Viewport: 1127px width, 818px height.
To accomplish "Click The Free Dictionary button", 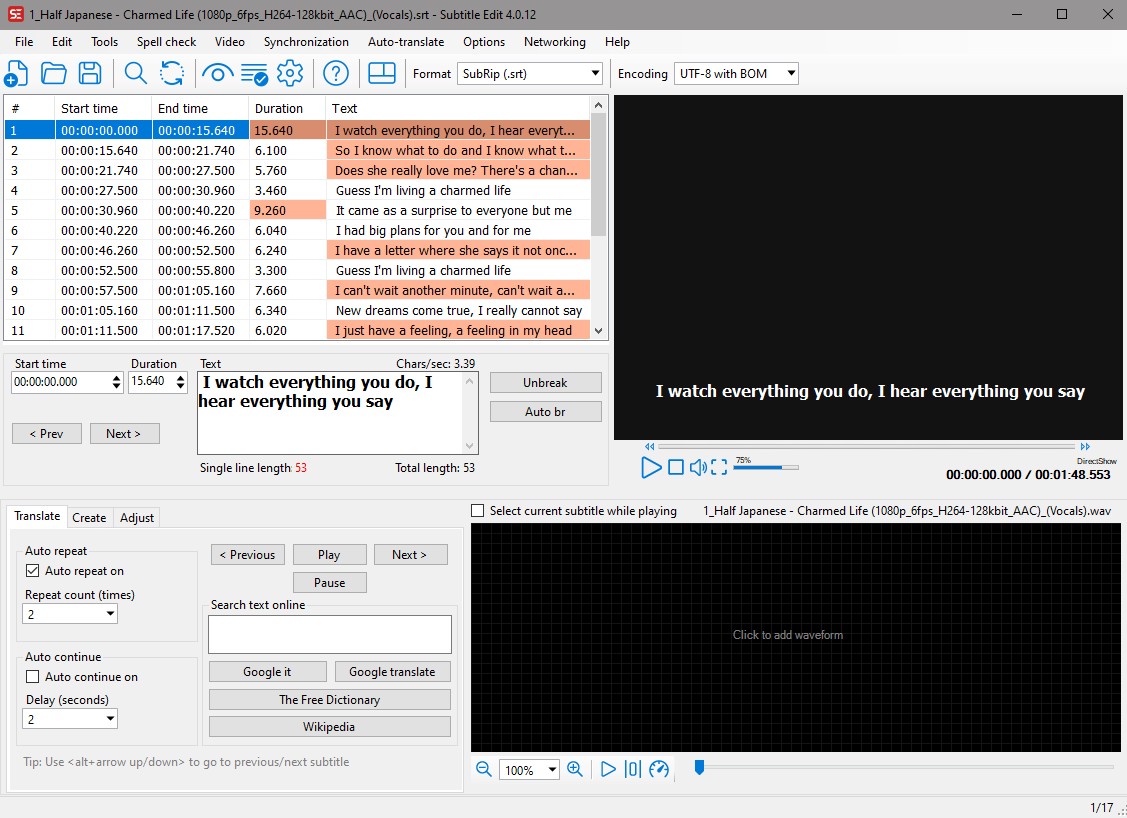I will pyautogui.click(x=330, y=699).
